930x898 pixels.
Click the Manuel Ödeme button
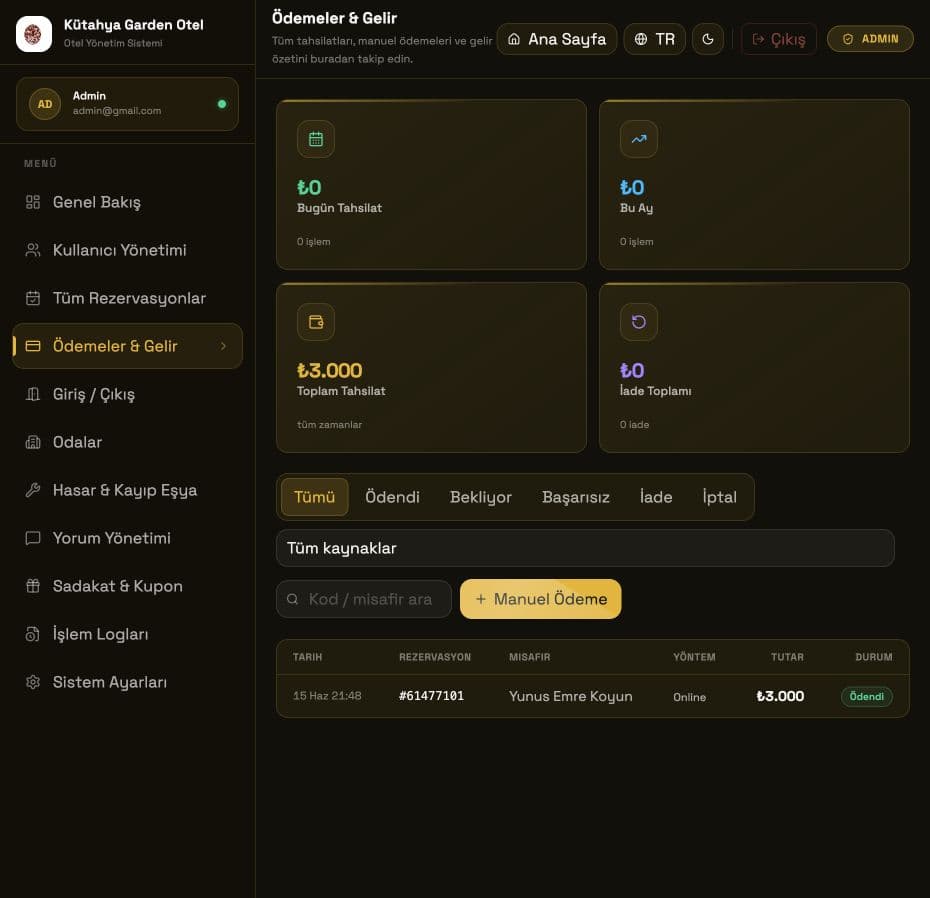540,599
